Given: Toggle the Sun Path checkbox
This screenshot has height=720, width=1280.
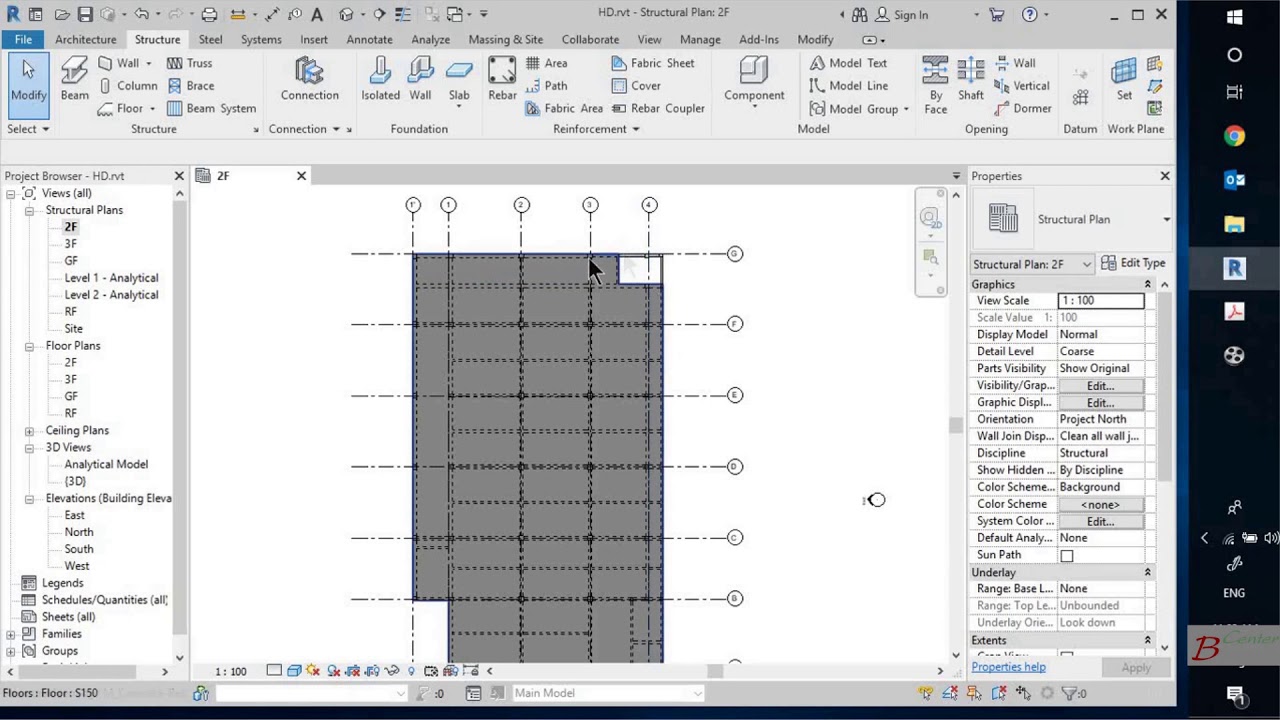Looking at the screenshot, I should (x=1067, y=556).
